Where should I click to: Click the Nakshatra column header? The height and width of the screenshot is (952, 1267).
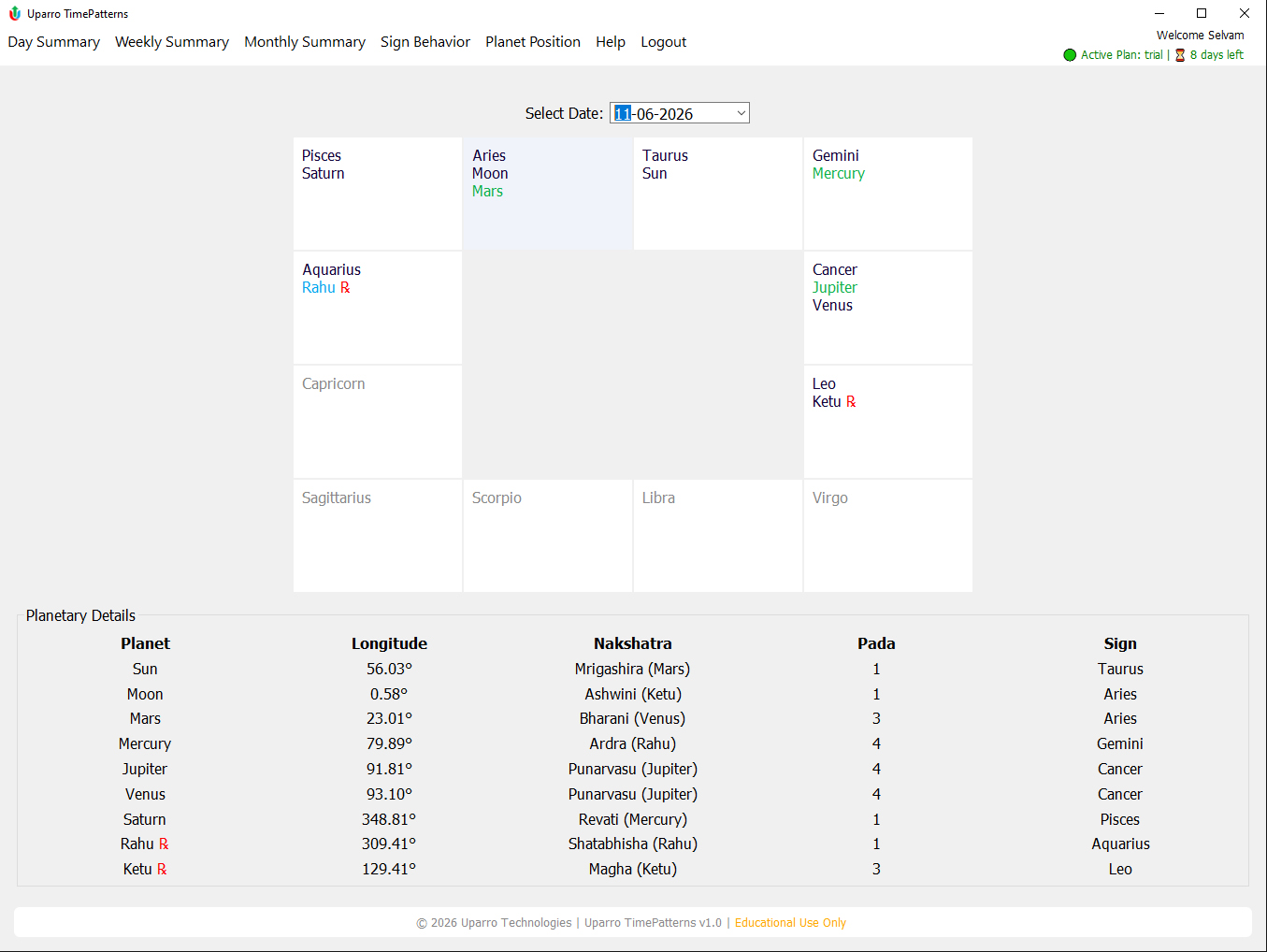pos(633,643)
